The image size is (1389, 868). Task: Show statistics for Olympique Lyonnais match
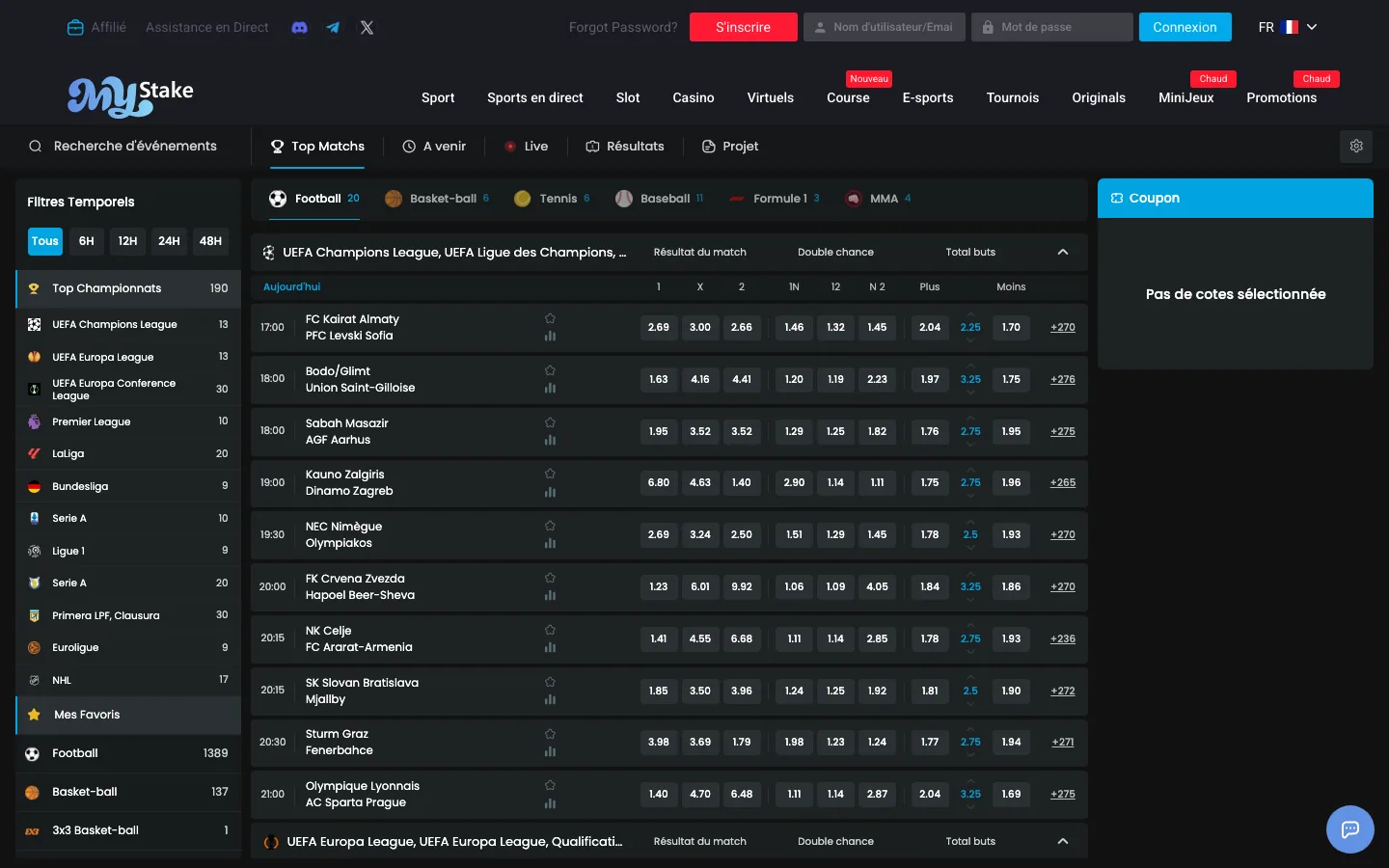(550, 803)
